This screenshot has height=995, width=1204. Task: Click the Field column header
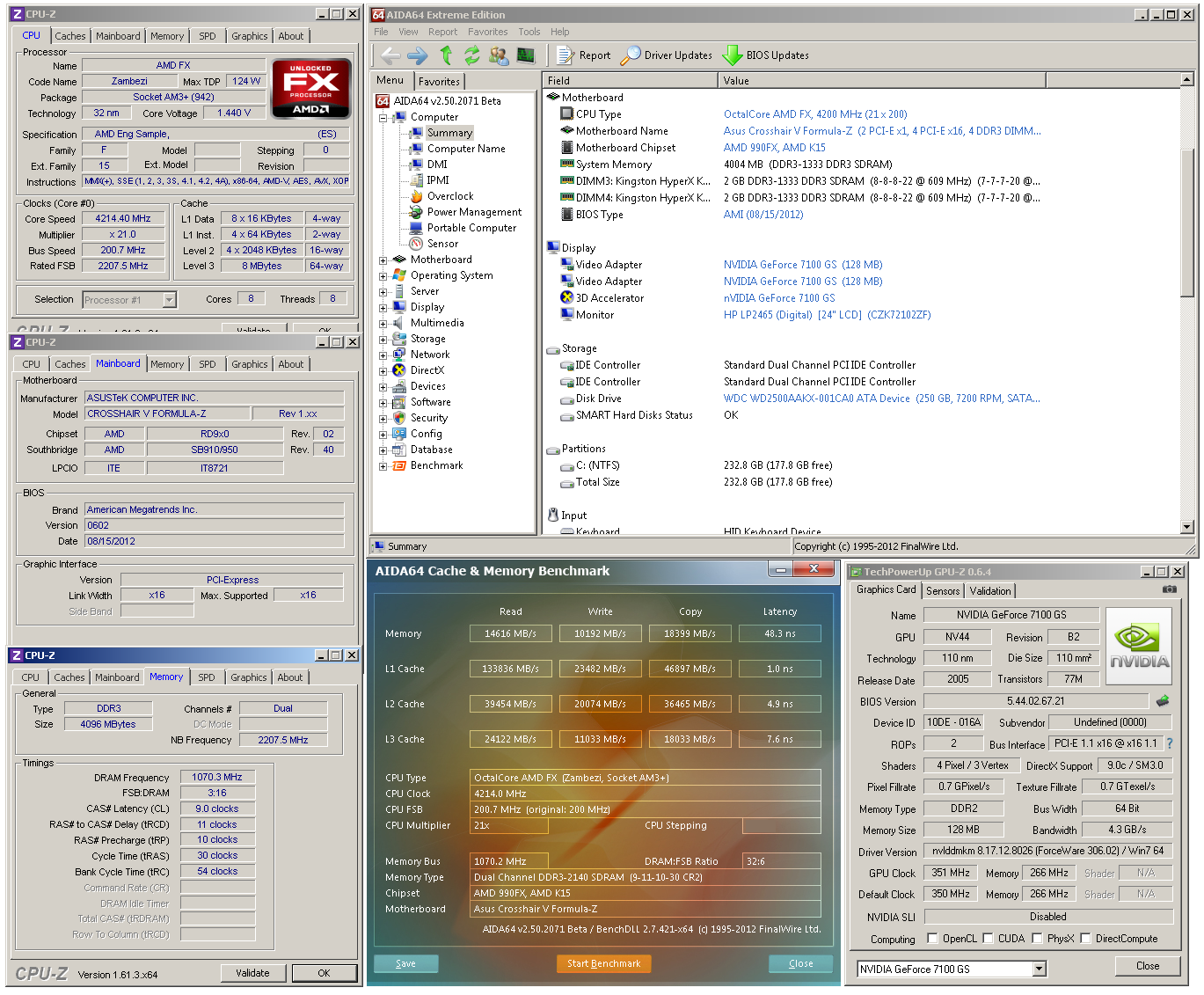tap(630, 80)
